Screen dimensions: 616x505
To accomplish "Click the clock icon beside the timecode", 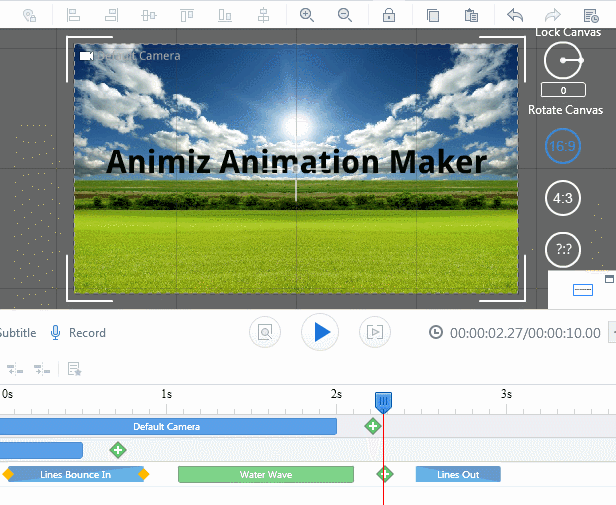I will pyautogui.click(x=436, y=332).
